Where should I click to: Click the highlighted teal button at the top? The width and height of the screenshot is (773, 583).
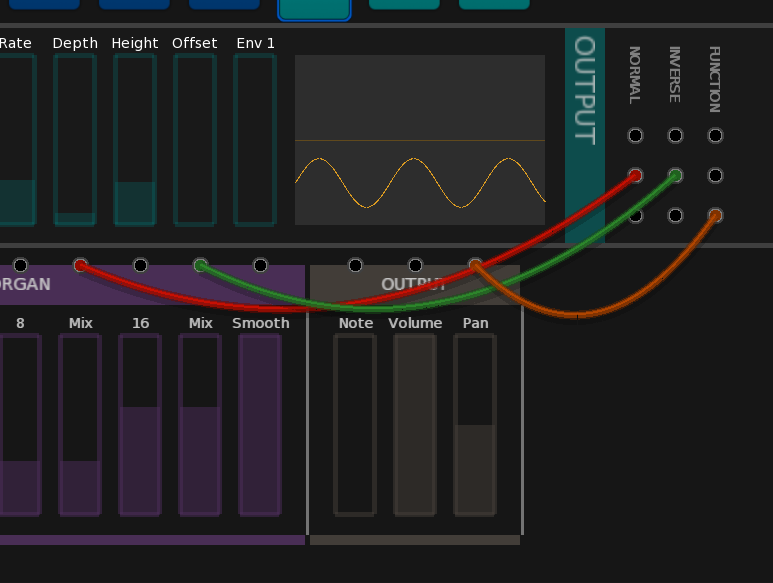pyautogui.click(x=314, y=8)
